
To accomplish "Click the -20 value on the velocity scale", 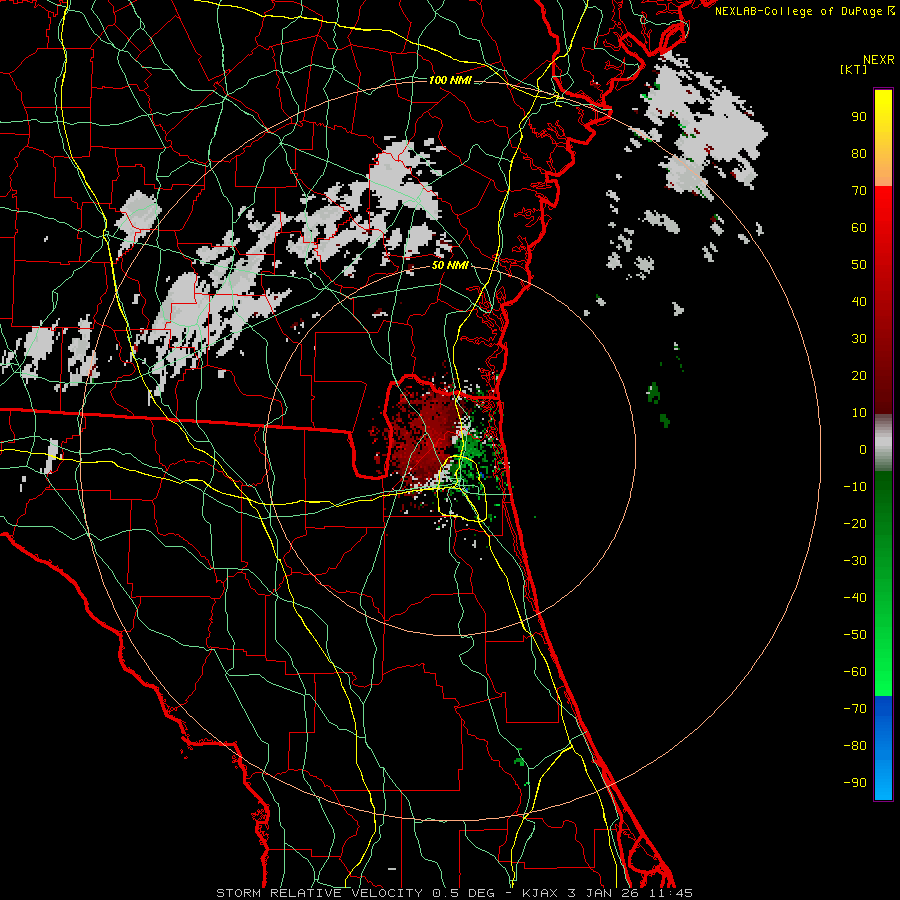I will [855, 524].
